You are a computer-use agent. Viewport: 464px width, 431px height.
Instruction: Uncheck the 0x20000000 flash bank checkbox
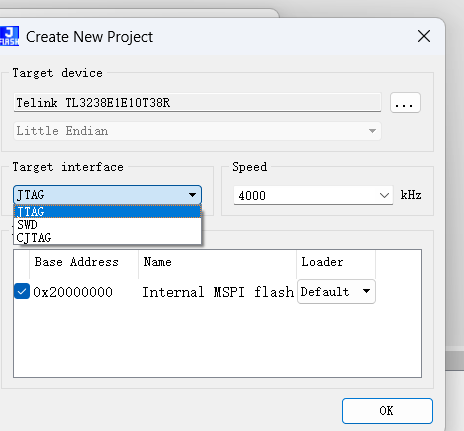[22, 291]
